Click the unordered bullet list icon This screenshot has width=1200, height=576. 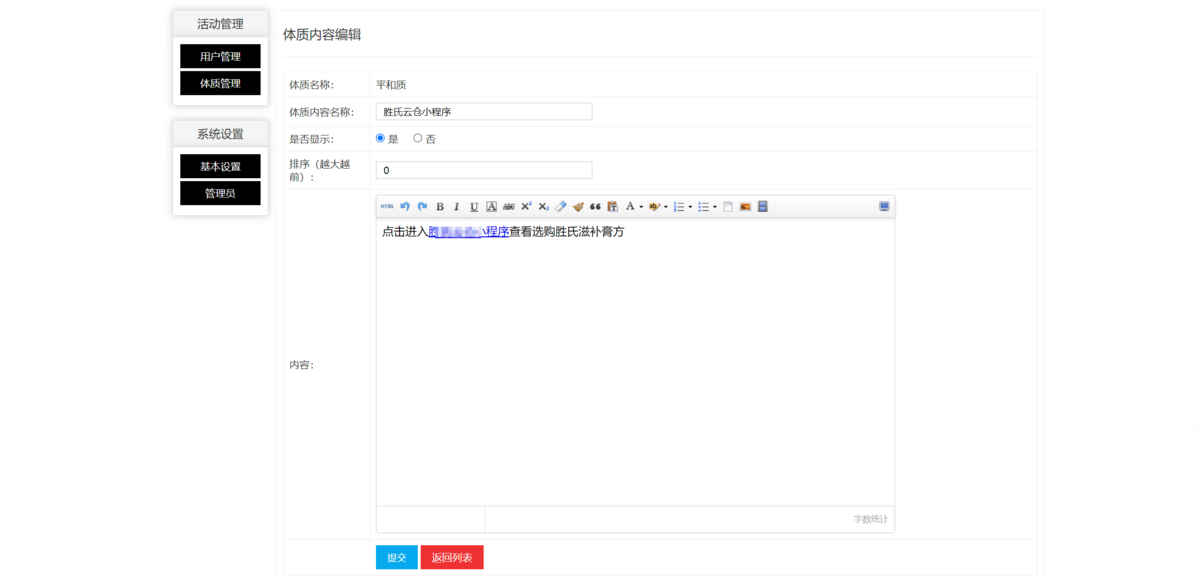coord(703,206)
